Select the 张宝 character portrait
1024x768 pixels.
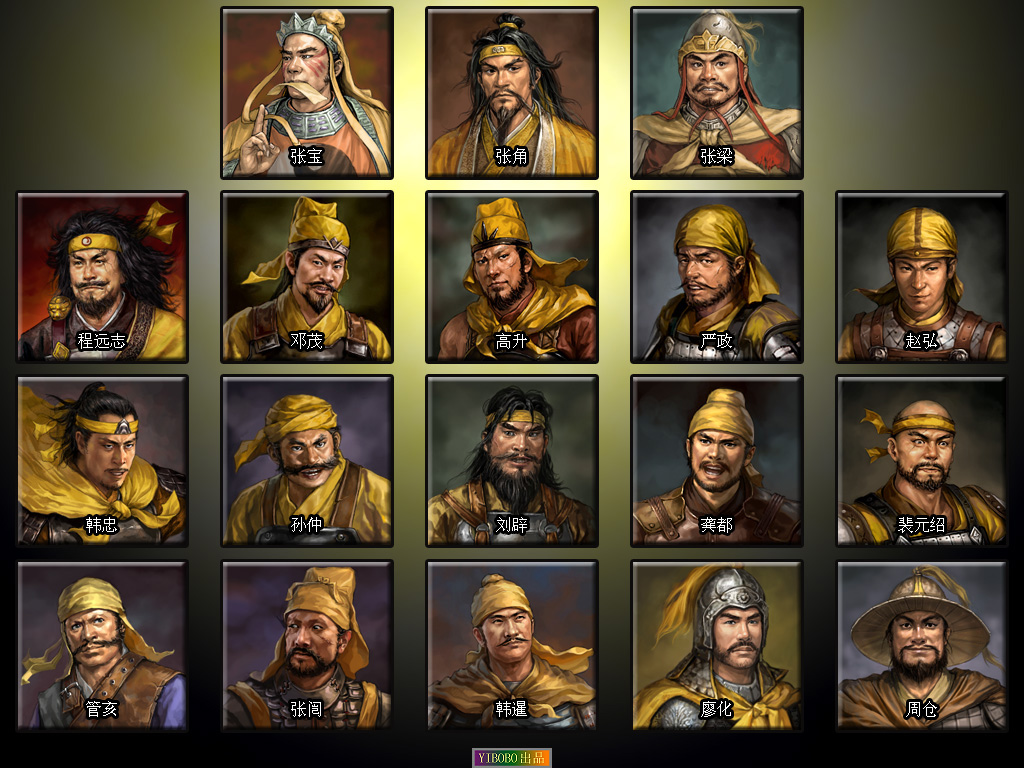(307, 93)
